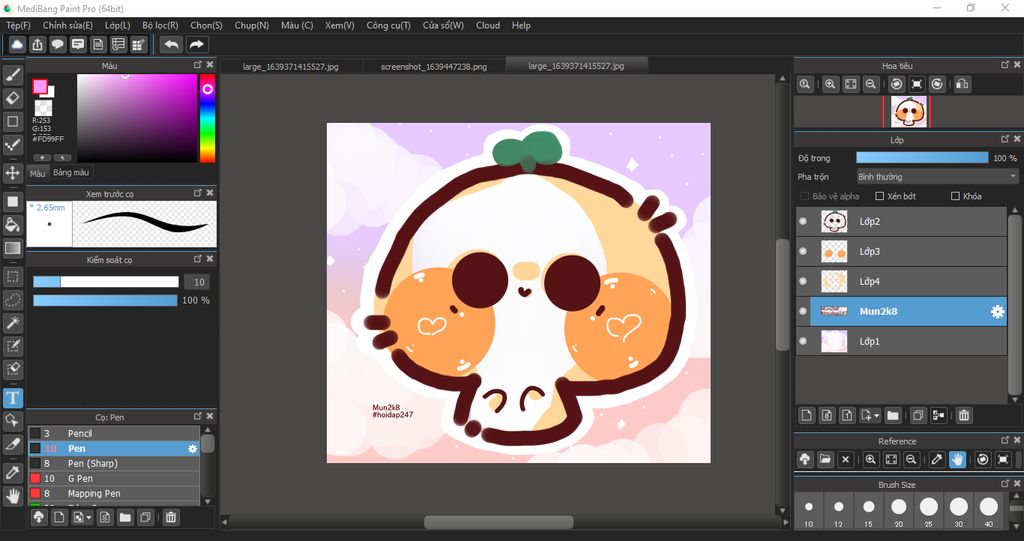Click the pink foreground color swatch
Viewport: 1024px width, 541px height.
pos(40,86)
